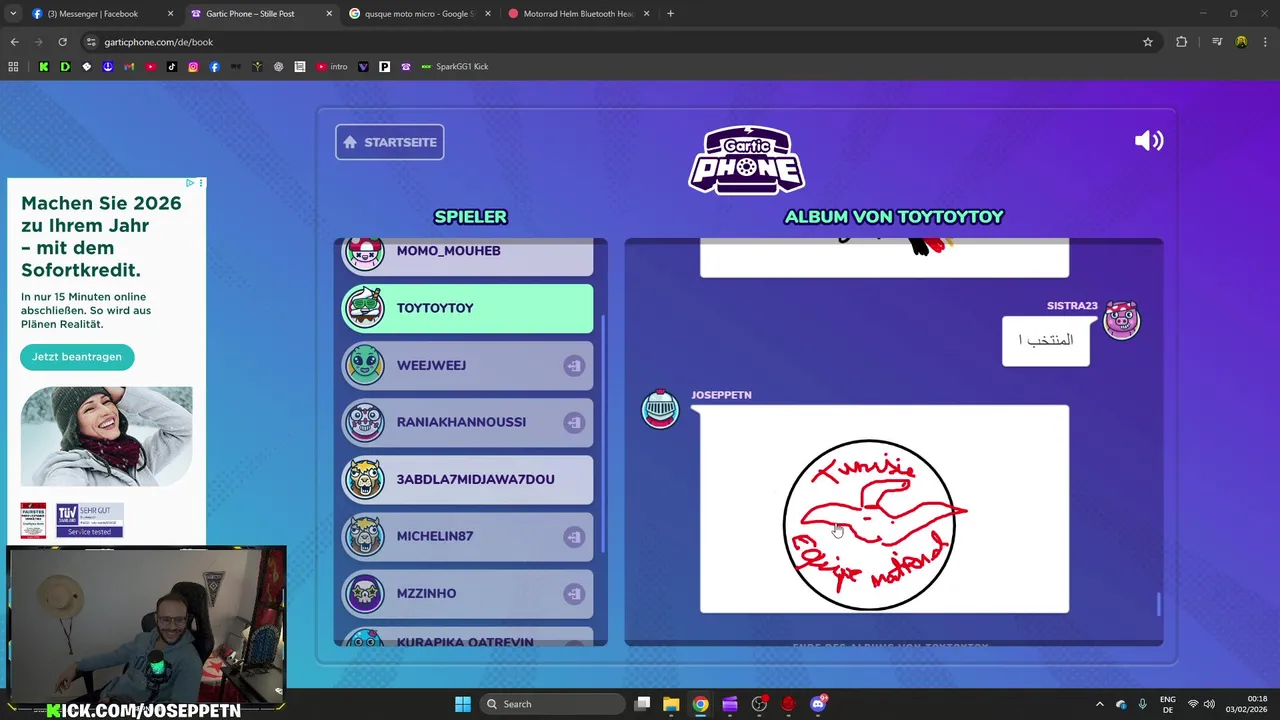The width and height of the screenshot is (1280, 720).
Task: Open MICHELIN87's album arrow icon
Action: (x=574, y=537)
